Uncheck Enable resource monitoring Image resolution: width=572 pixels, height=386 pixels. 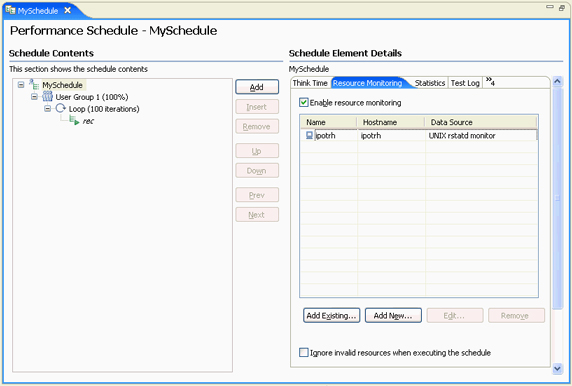[x=304, y=103]
